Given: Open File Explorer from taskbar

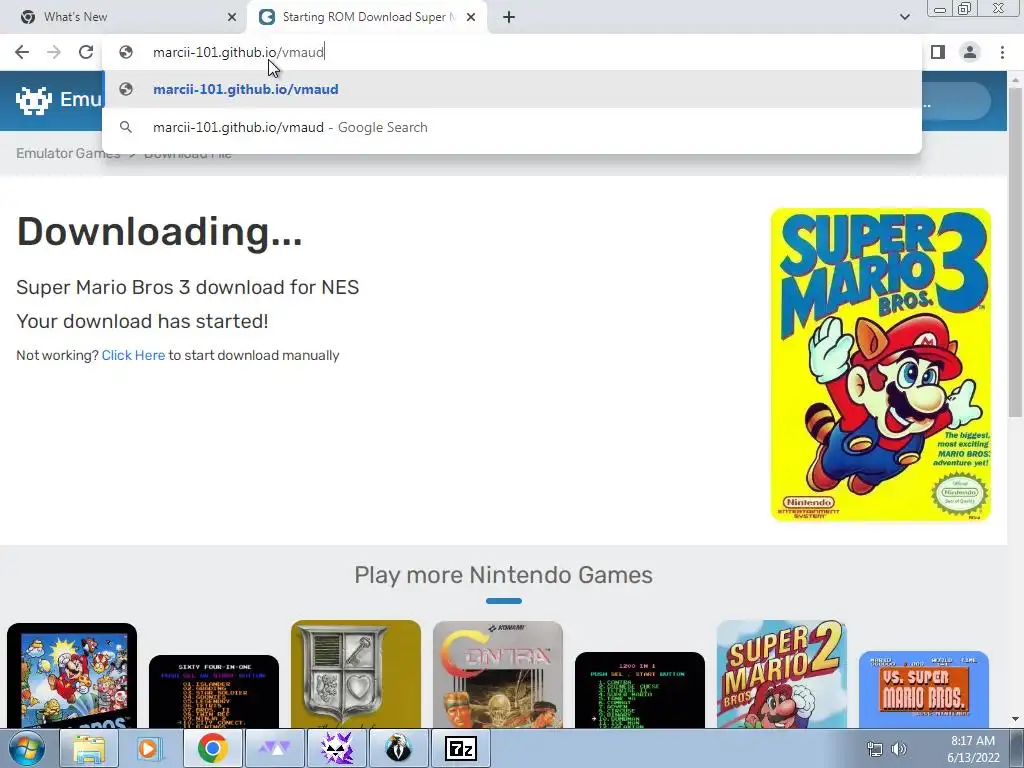Looking at the screenshot, I should [x=88, y=748].
